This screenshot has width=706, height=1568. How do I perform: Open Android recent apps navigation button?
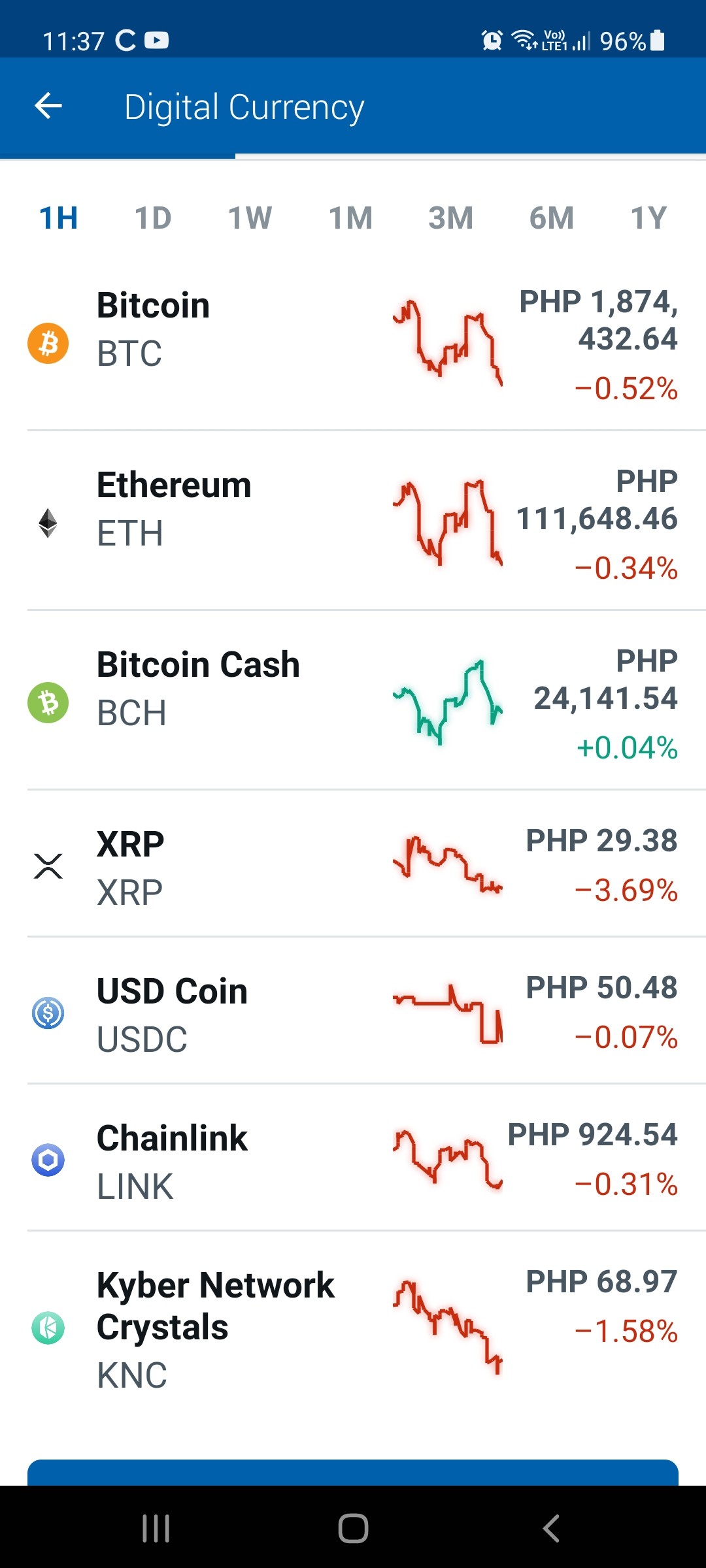(156, 1528)
